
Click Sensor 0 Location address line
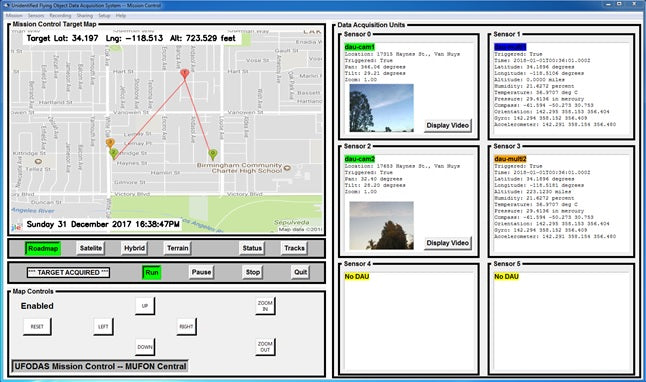[x=402, y=54]
